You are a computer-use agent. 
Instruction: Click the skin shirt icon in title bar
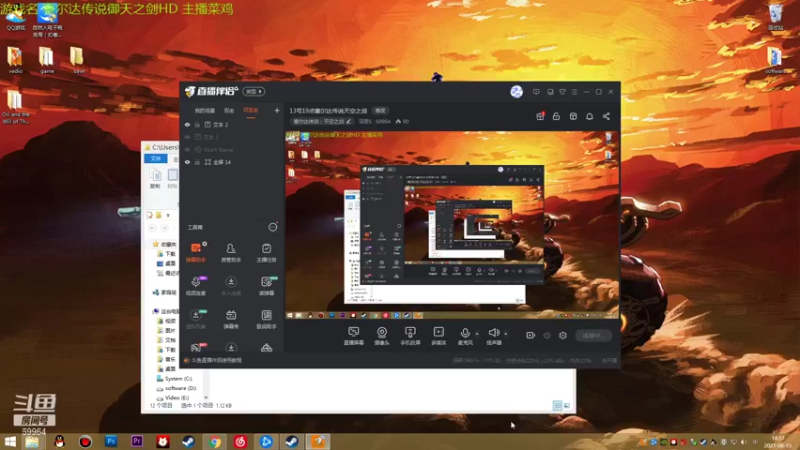coord(562,92)
